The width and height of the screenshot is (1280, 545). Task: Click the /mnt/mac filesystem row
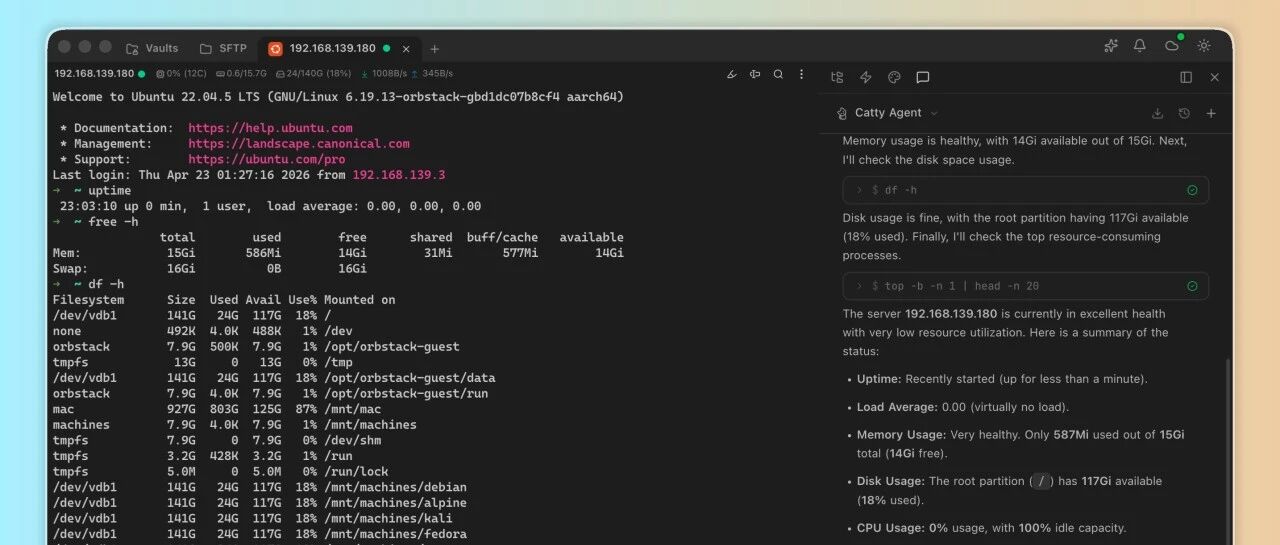pos(217,409)
